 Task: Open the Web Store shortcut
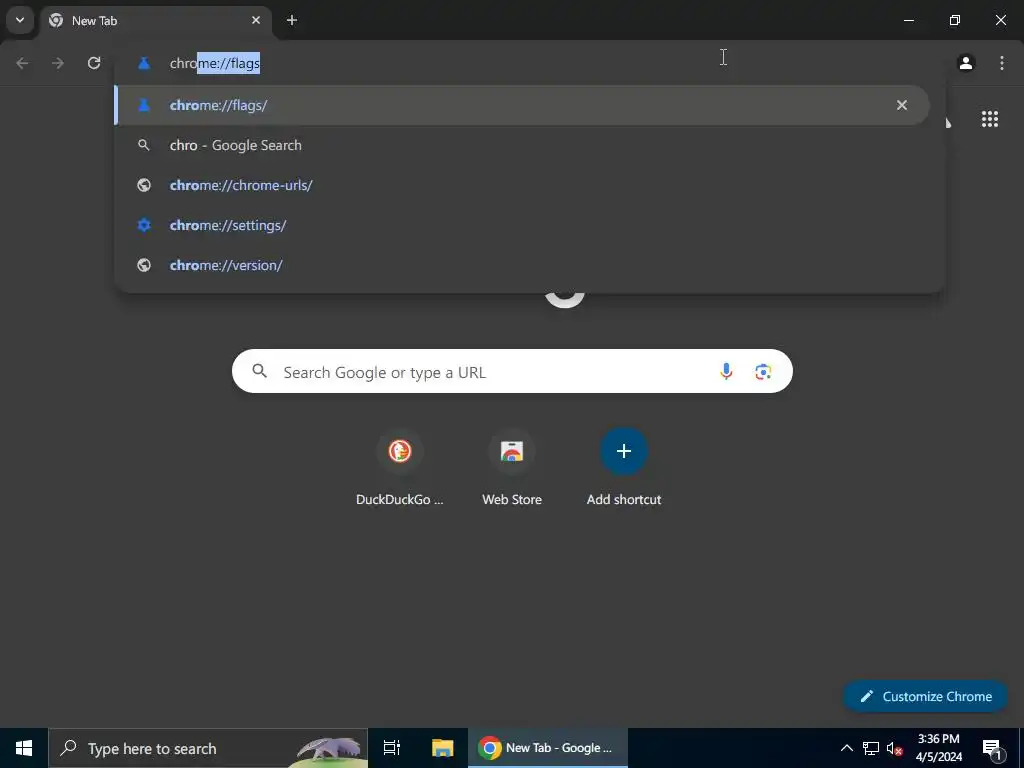pyautogui.click(x=512, y=467)
